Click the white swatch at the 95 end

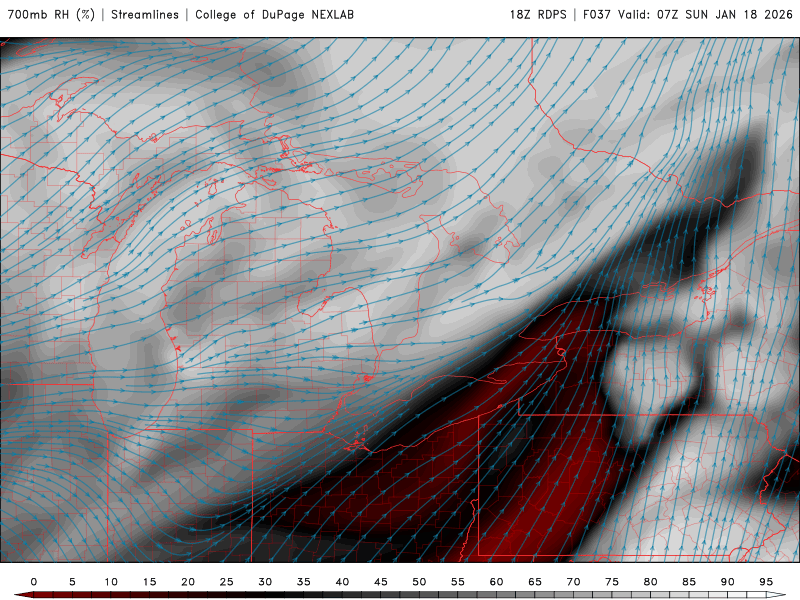click(x=776, y=595)
